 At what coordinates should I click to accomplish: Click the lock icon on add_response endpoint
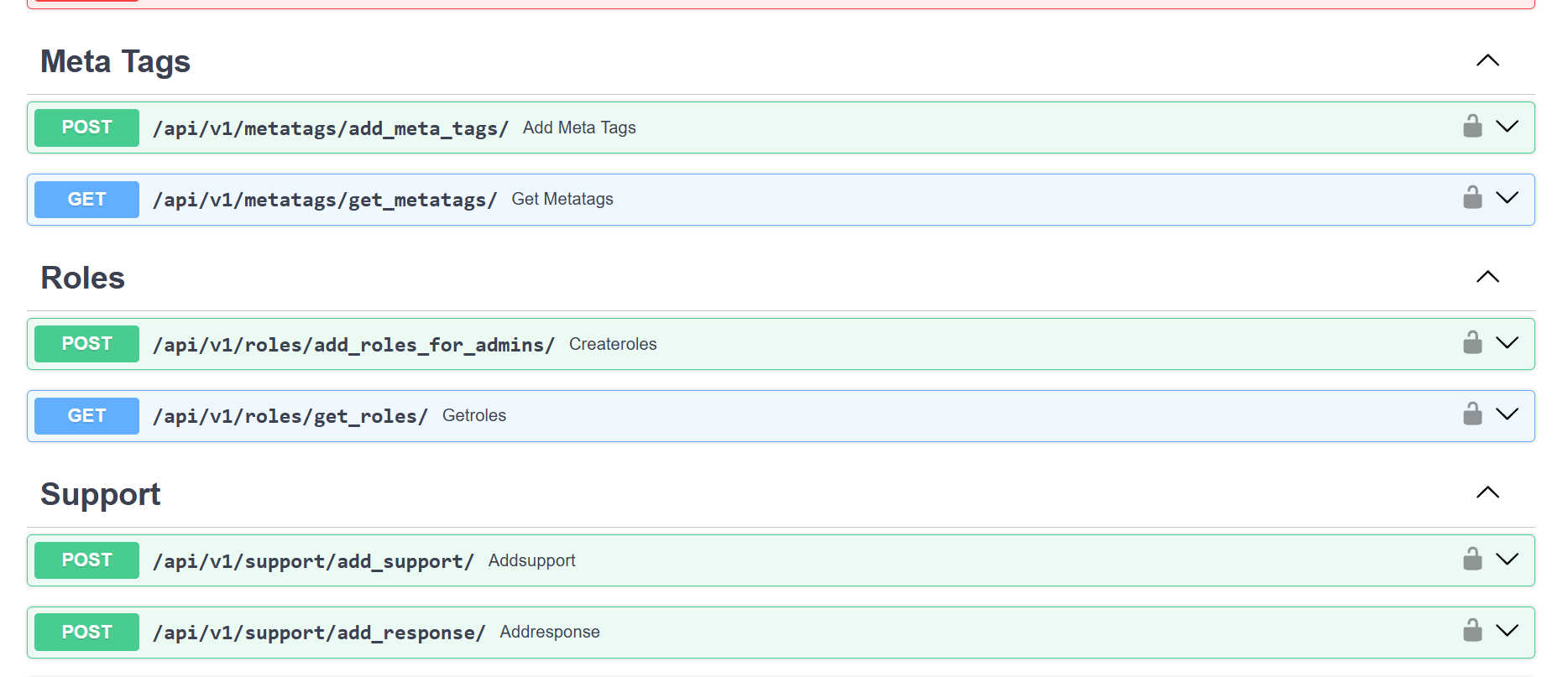click(x=1471, y=631)
